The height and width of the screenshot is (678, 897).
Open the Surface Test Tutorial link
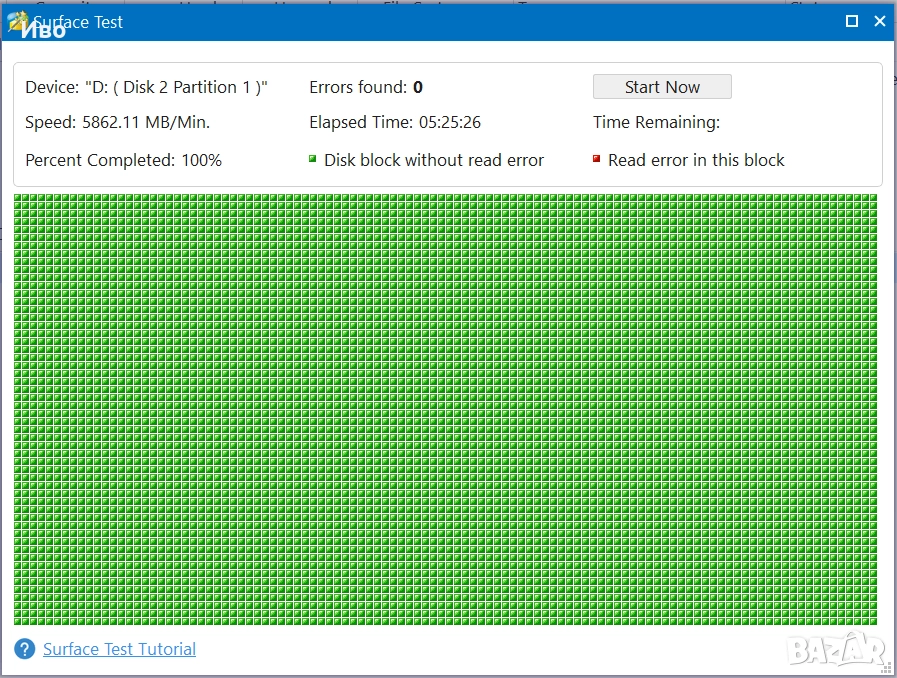(119, 649)
